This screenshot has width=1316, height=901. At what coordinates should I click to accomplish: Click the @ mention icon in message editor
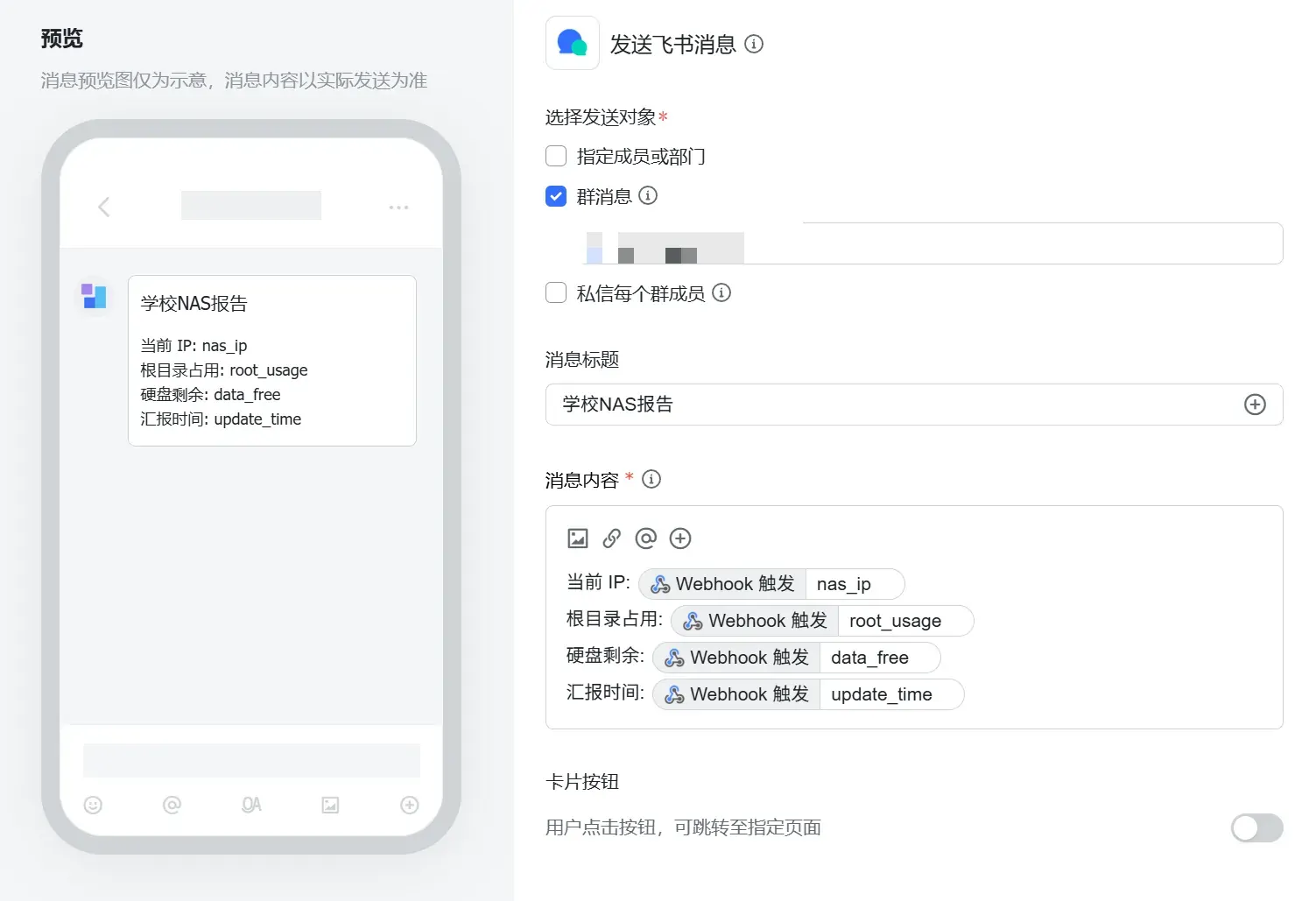pyautogui.click(x=646, y=538)
